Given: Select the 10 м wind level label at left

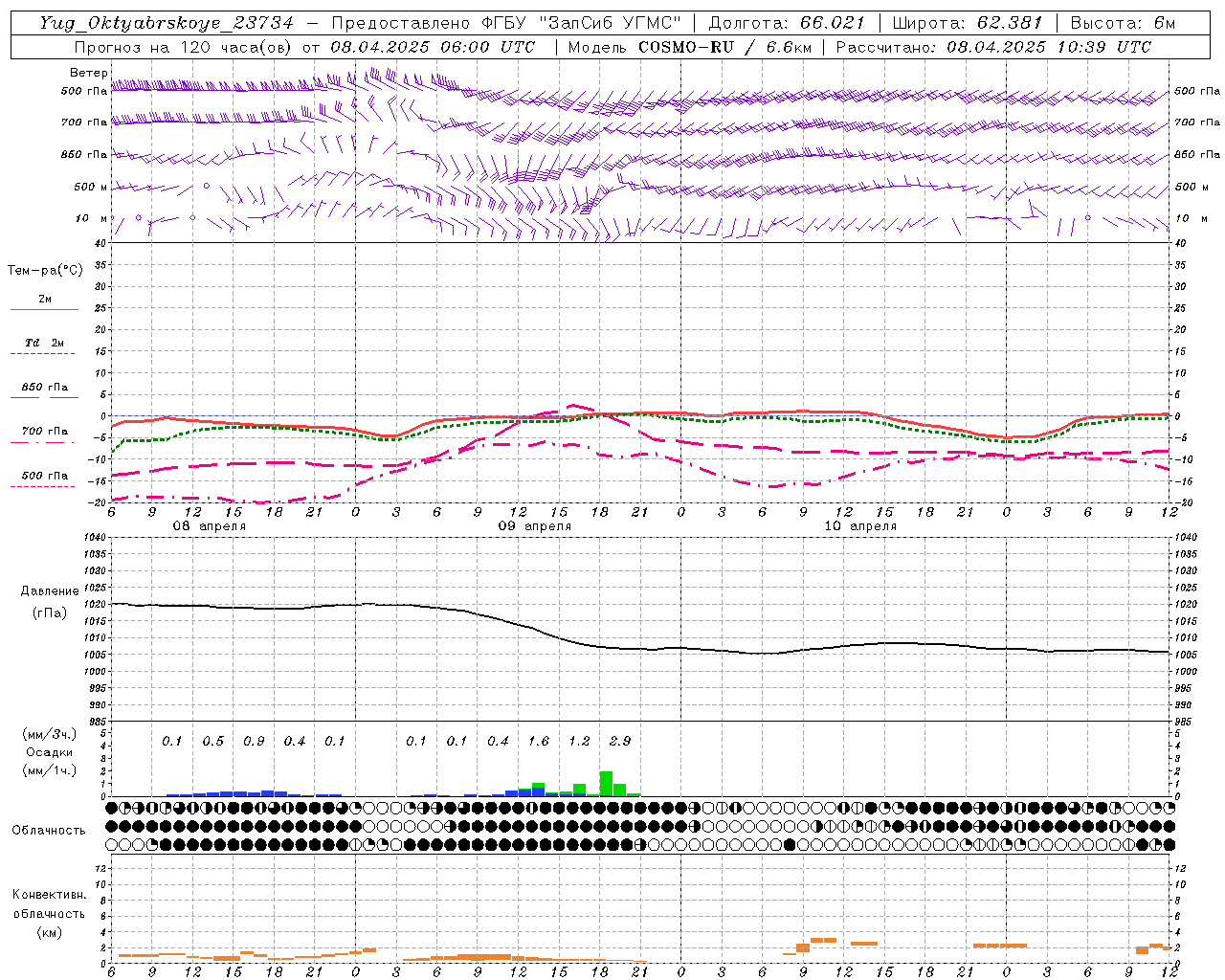Looking at the screenshot, I should click(x=92, y=218).
